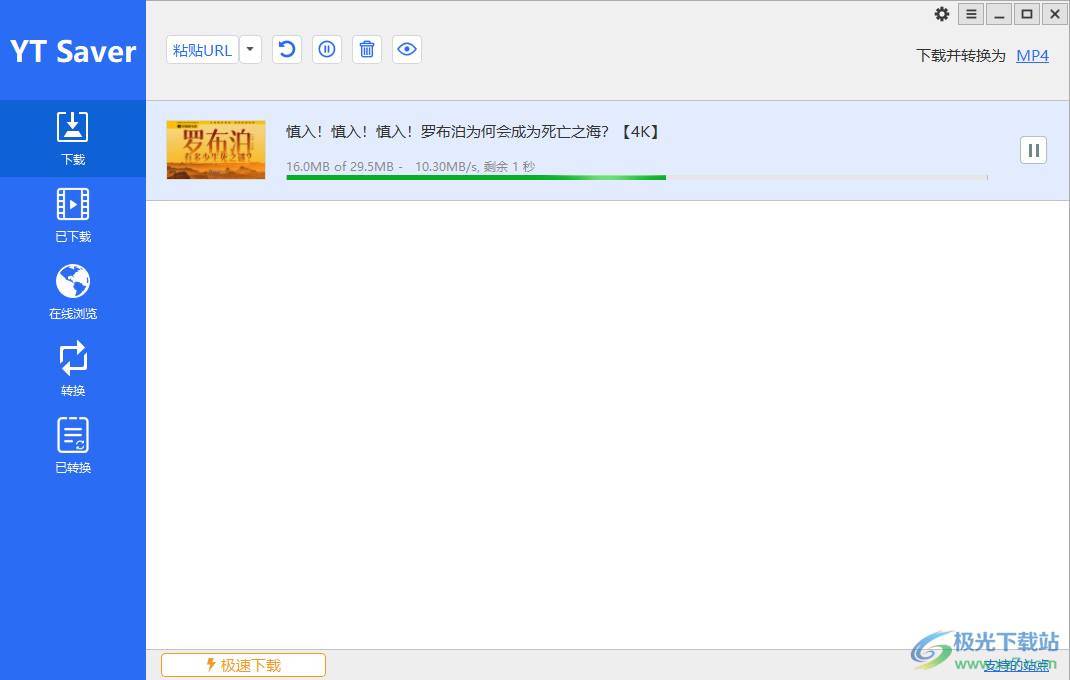This screenshot has height=680, width=1070.
Task: Minimize the YT Saver window
Action: click(x=999, y=14)
